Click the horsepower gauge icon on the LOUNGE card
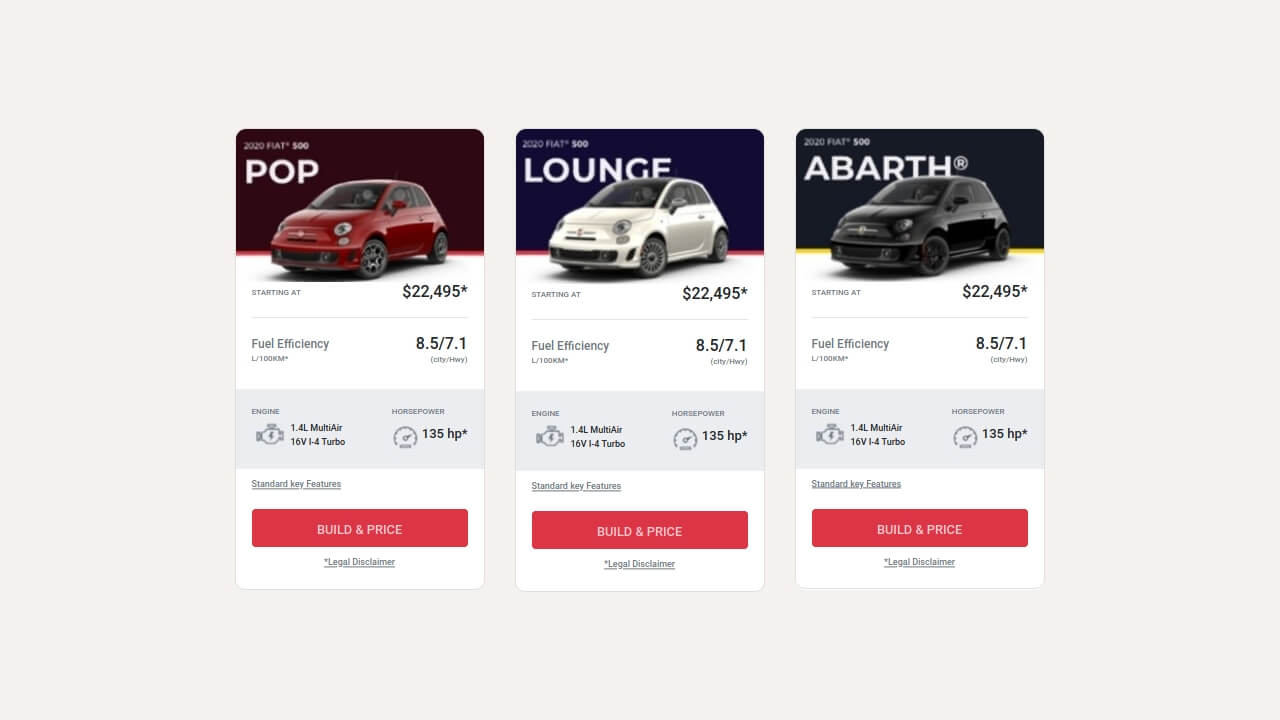The width and height of the screenshot is (1280, 720). point(685,438)
